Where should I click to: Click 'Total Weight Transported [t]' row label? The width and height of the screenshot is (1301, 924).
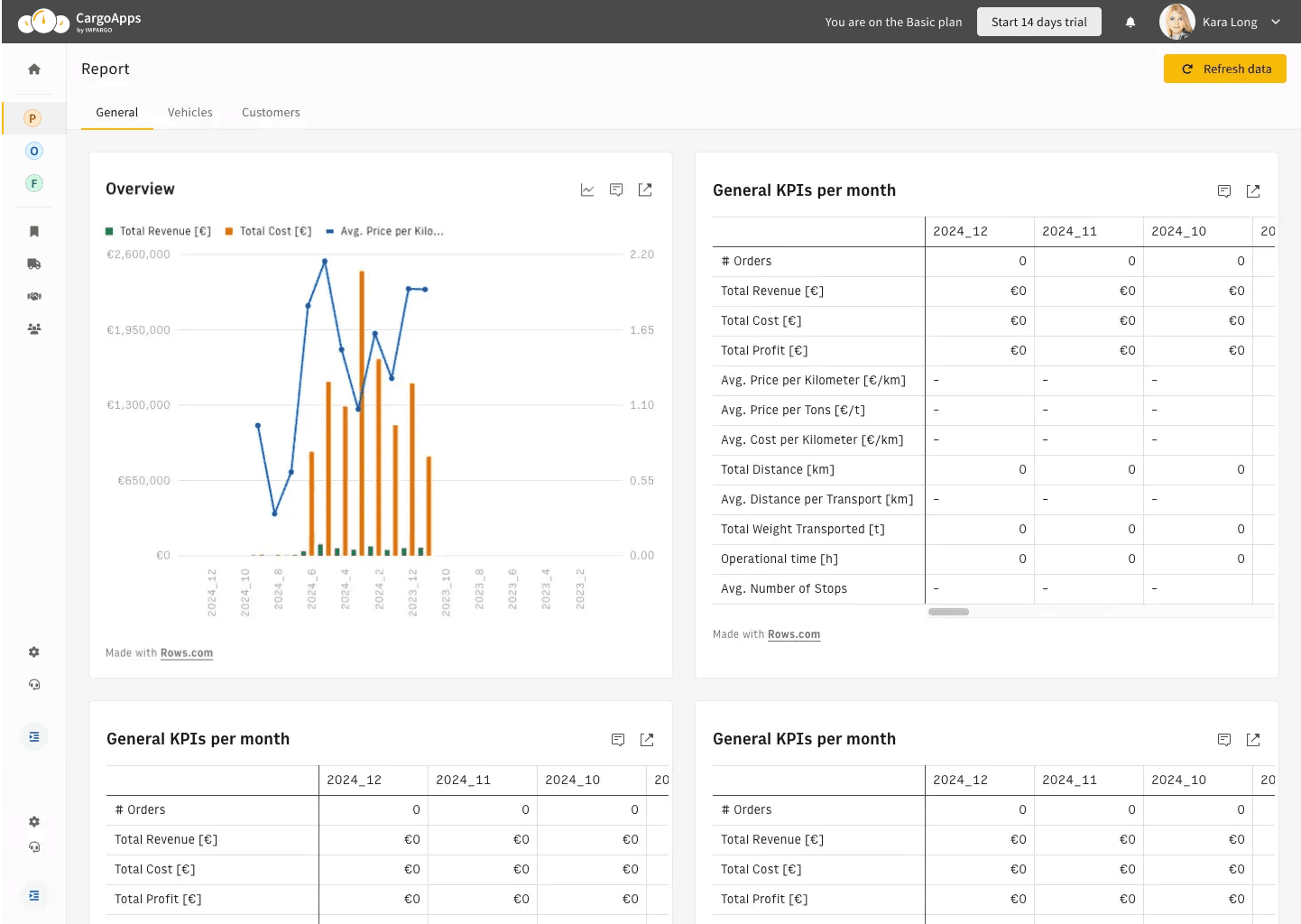pos(803,530)
